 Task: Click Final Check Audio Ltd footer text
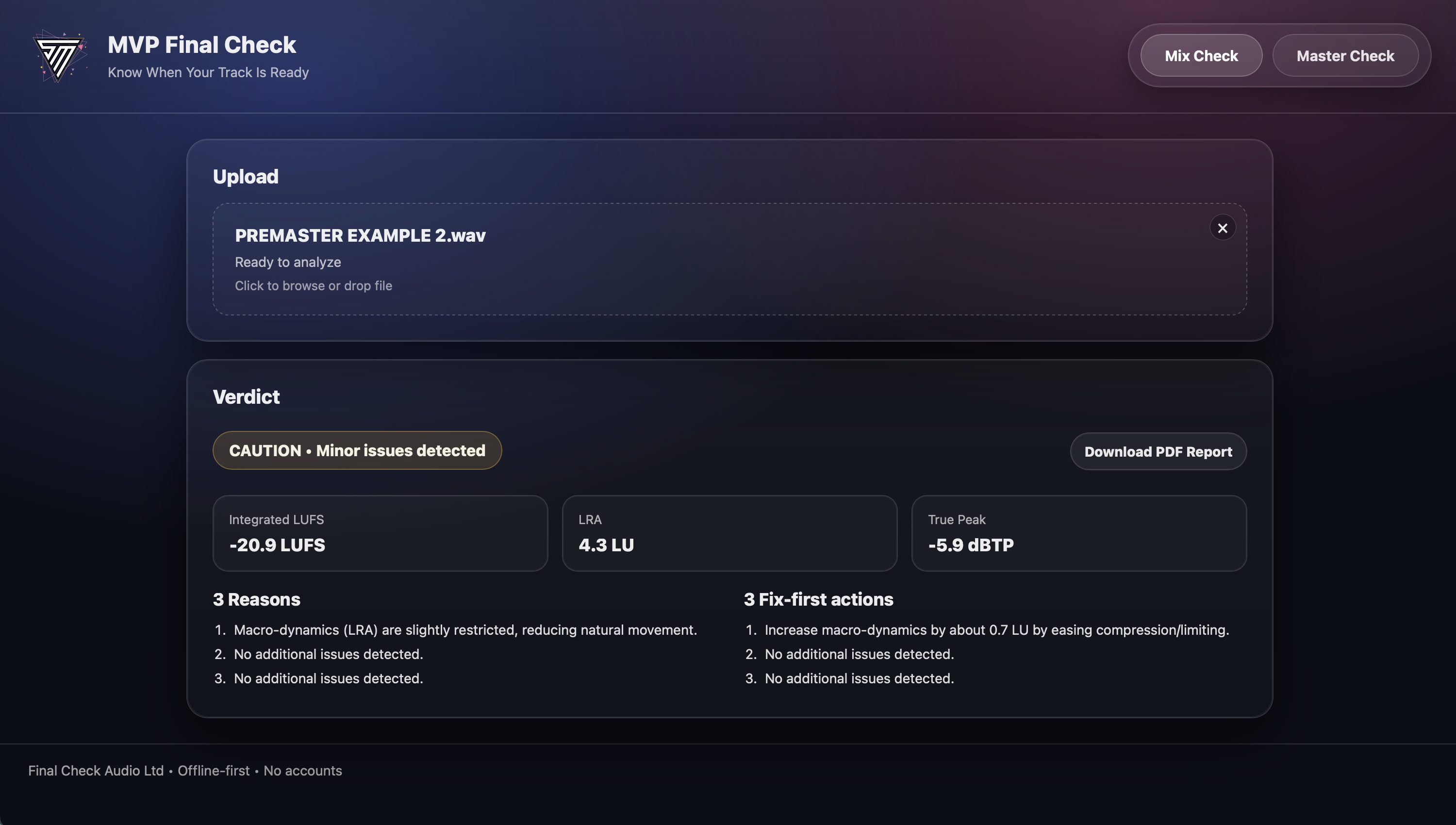96,771
